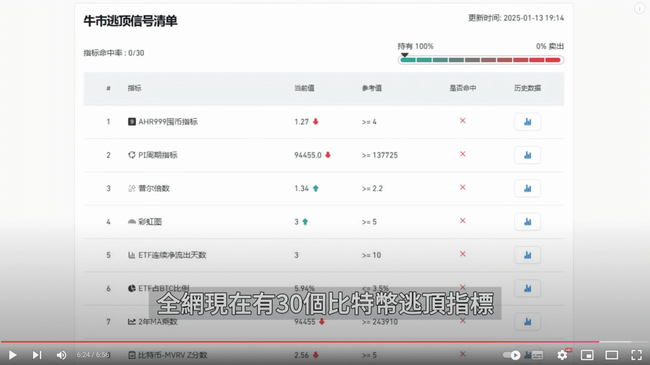The width and height of the screenshot is (650, 365).
Task: Click reference value >= 10
Action: click(x=371, y=255)
